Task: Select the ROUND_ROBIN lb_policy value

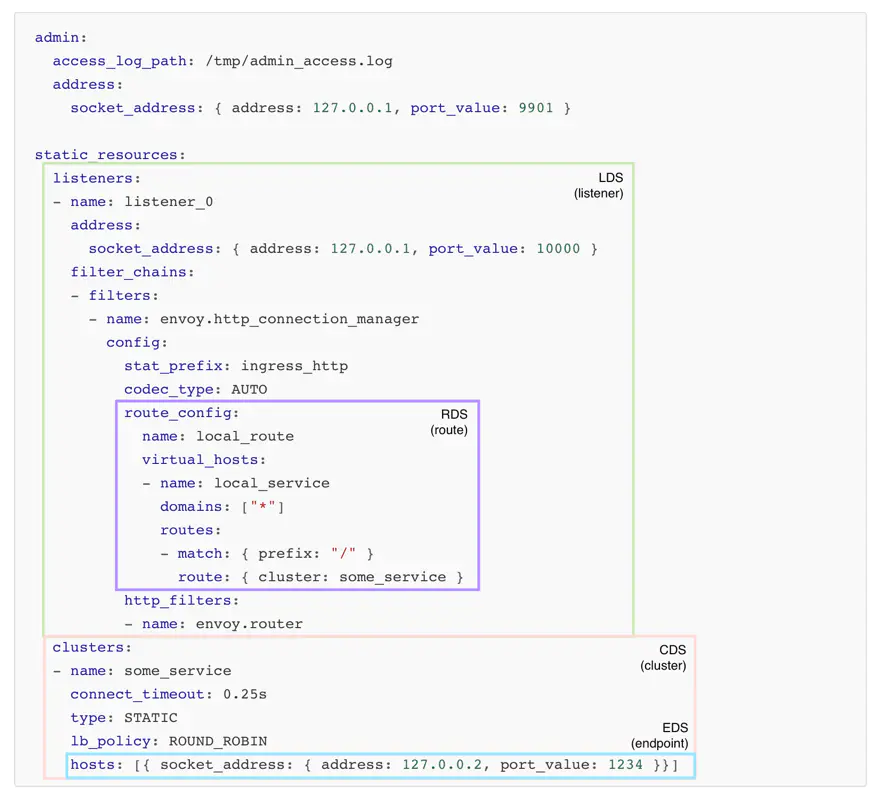Action: click(x=217, y=741)
